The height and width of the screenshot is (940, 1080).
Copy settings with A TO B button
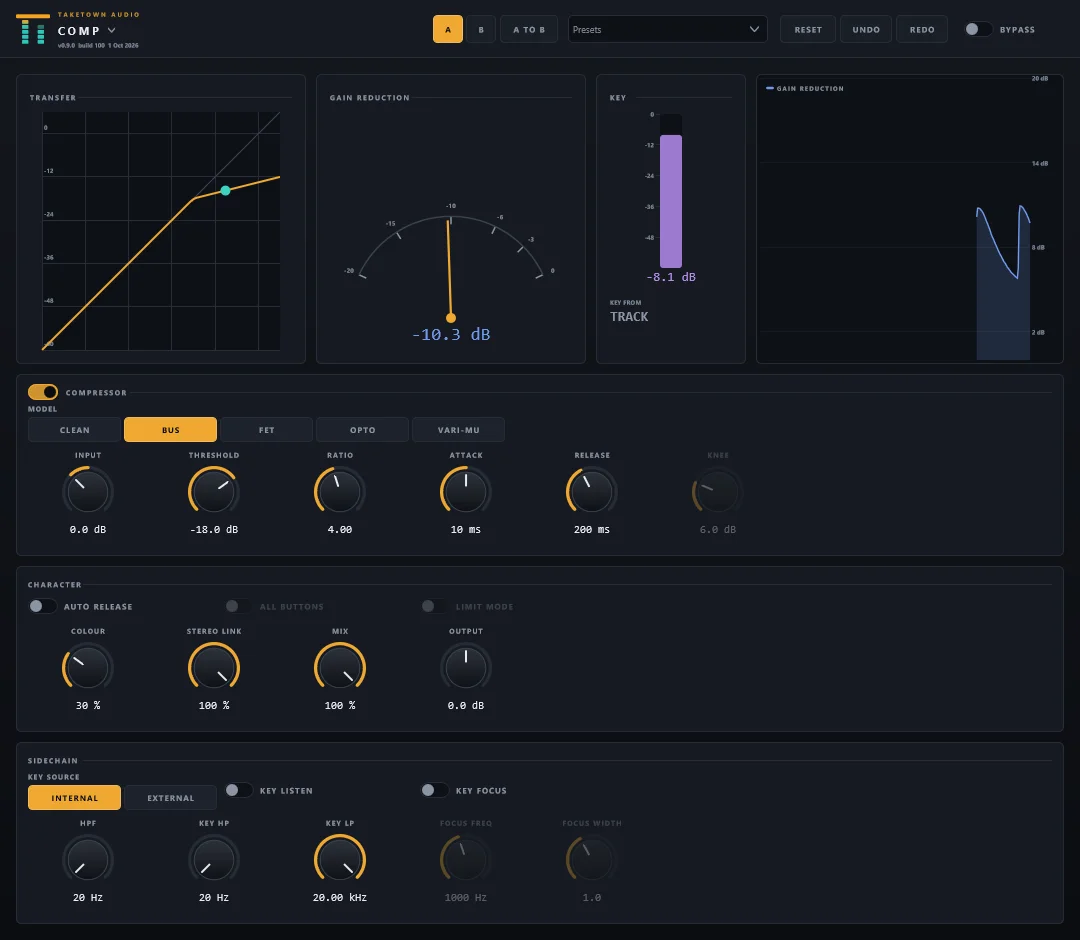[528, 30]
